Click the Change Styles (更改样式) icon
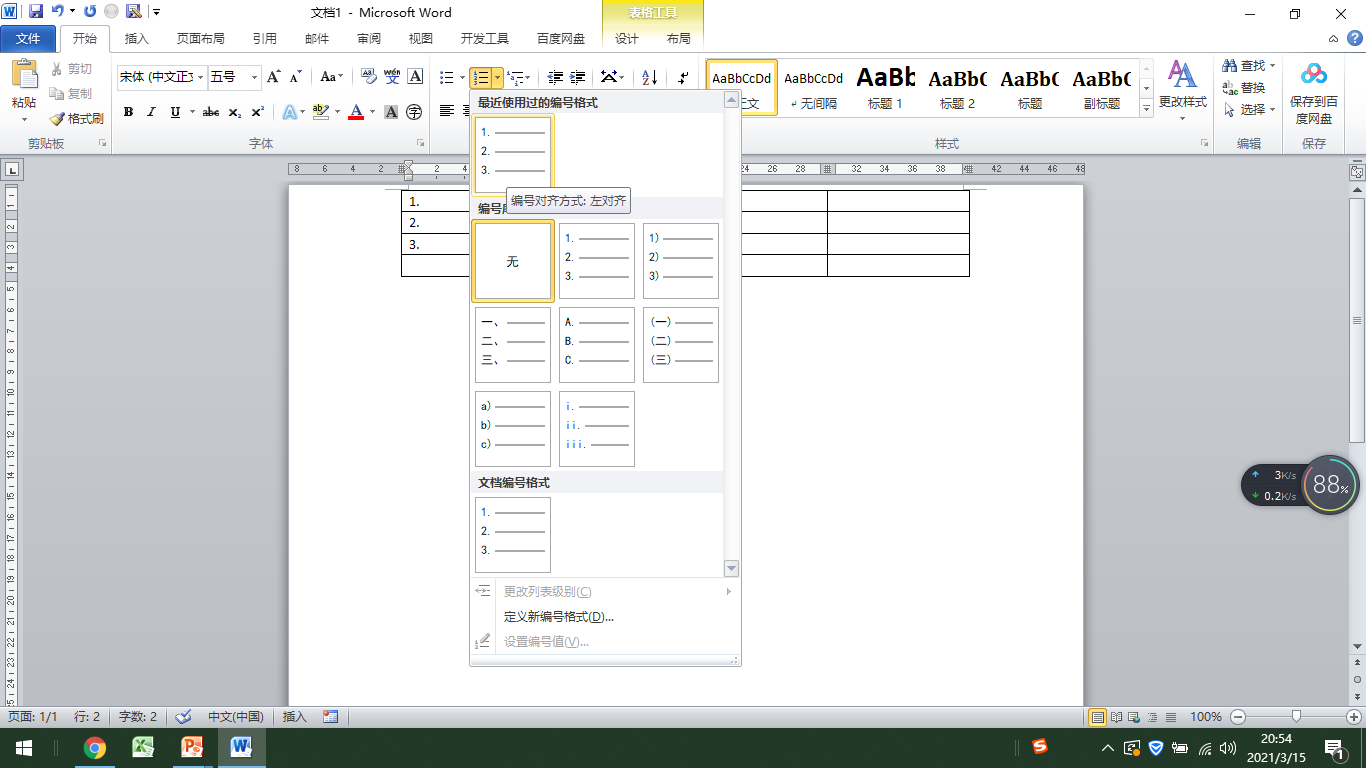This screenshot has height=768, width=1366. click(x=1183, y=75)
